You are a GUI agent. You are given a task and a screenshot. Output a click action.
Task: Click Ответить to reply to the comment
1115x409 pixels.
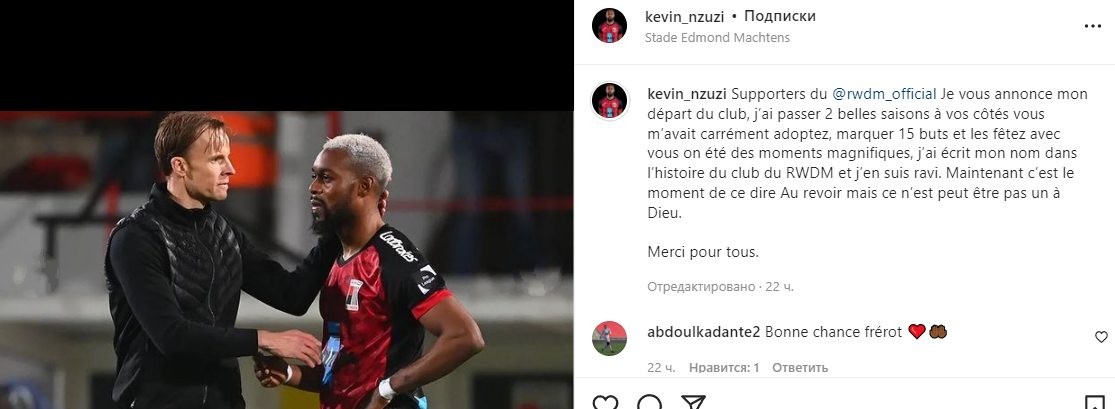pyautogui.click(x=800, y=368)
